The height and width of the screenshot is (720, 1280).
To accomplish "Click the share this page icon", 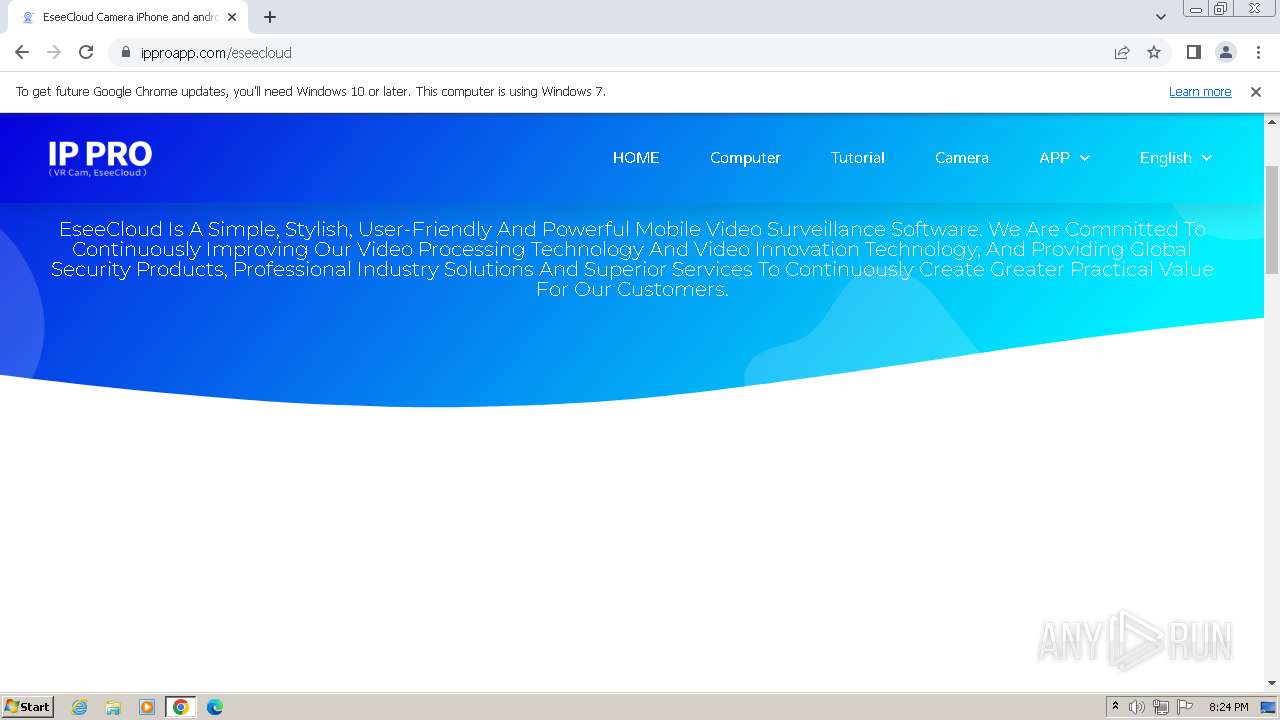I will (1122, 52).
